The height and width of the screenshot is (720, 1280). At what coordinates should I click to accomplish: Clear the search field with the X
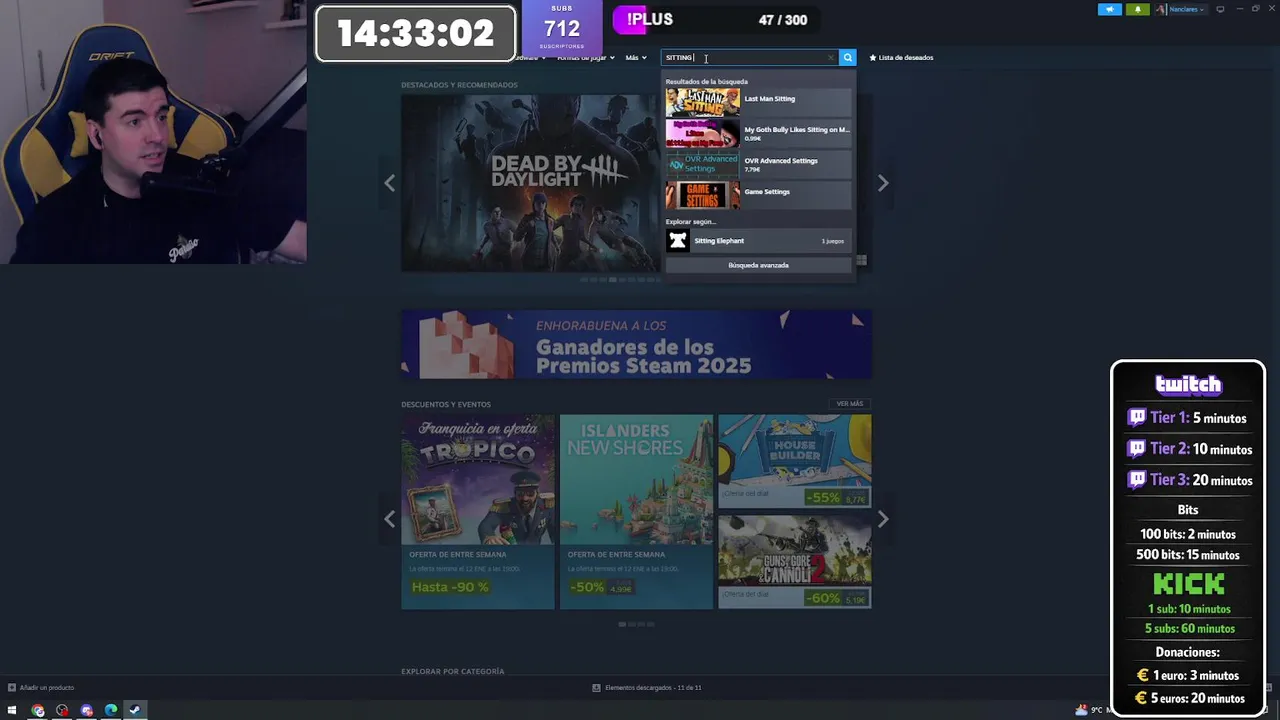click(830, 58)
